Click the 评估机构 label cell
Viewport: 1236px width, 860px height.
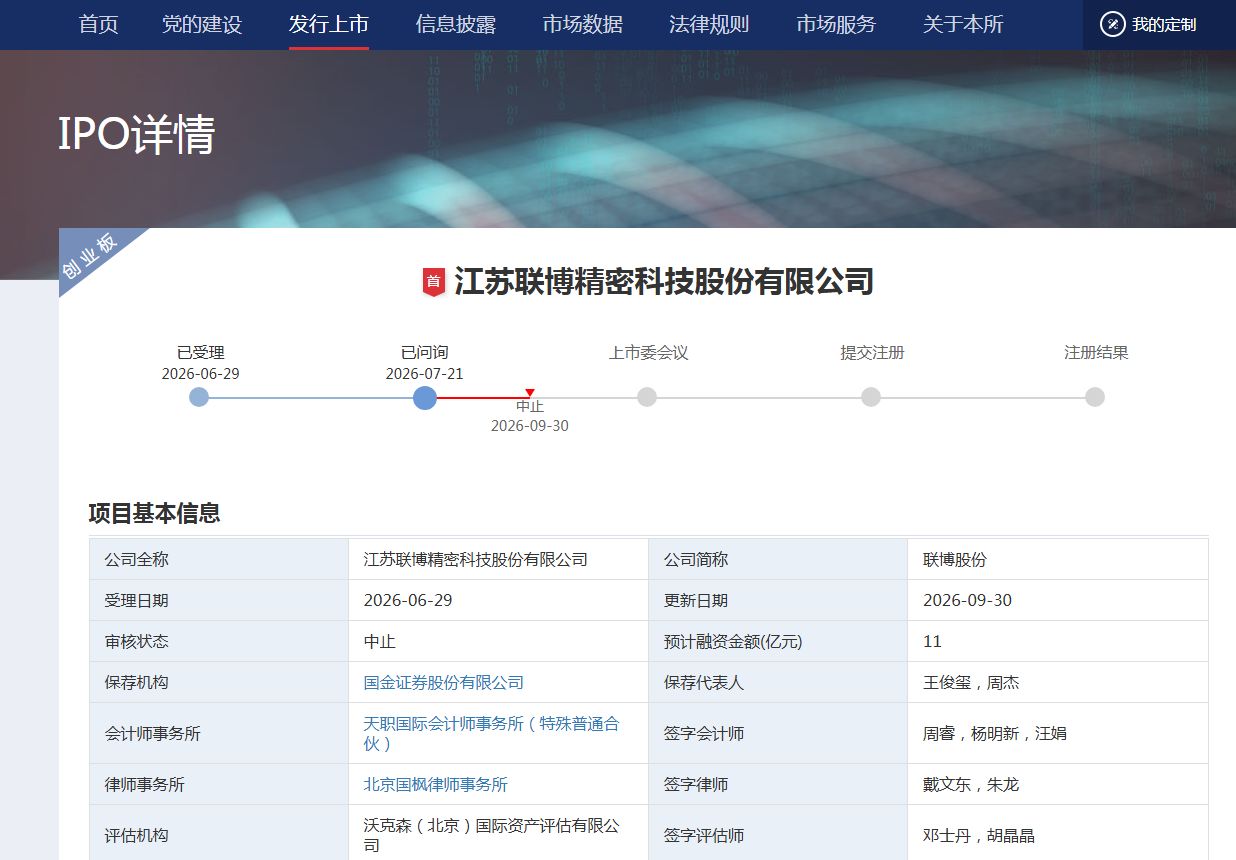tap(219, 835)
